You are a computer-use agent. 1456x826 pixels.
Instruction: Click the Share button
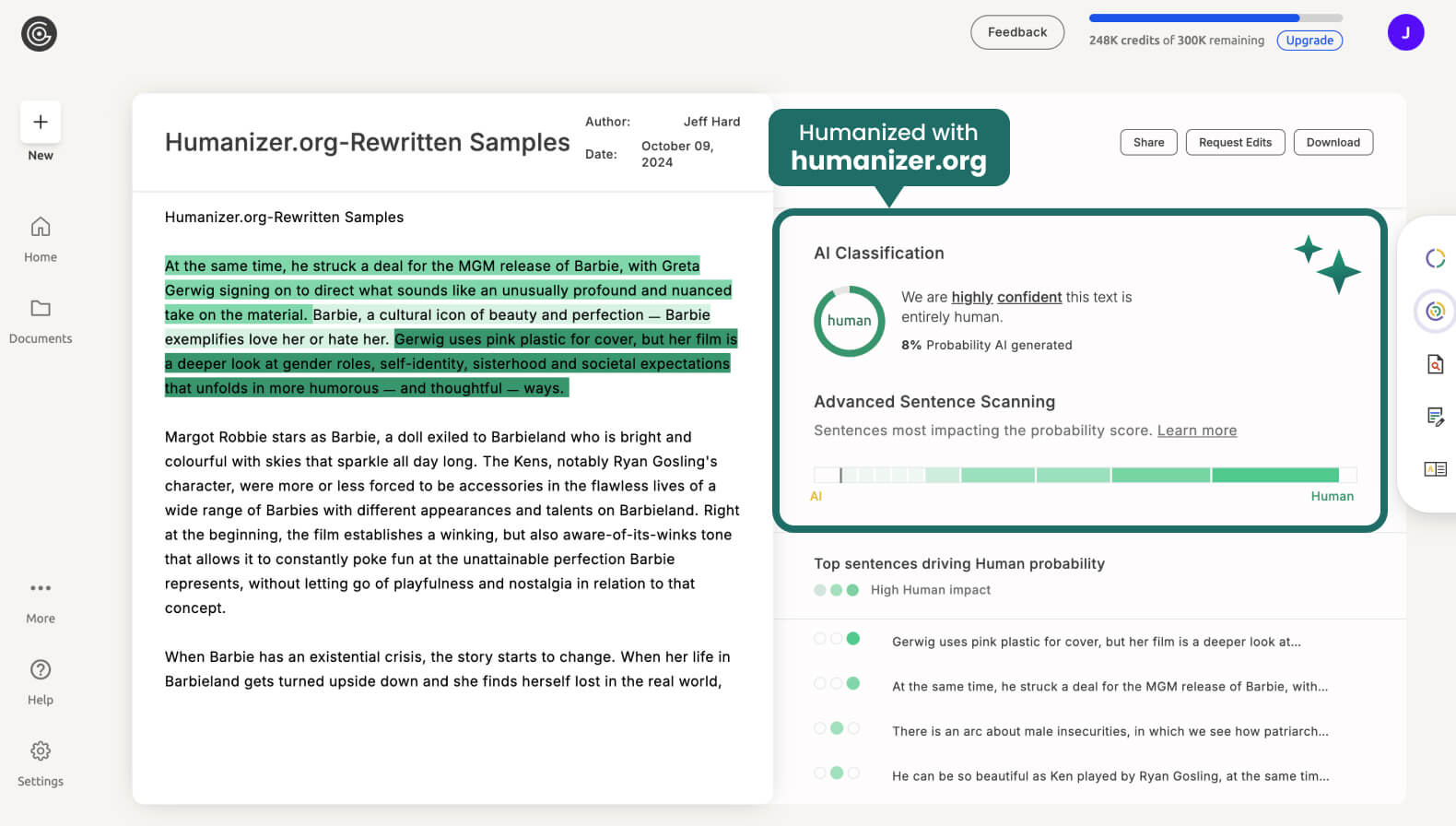click(x=1148, y=142)
